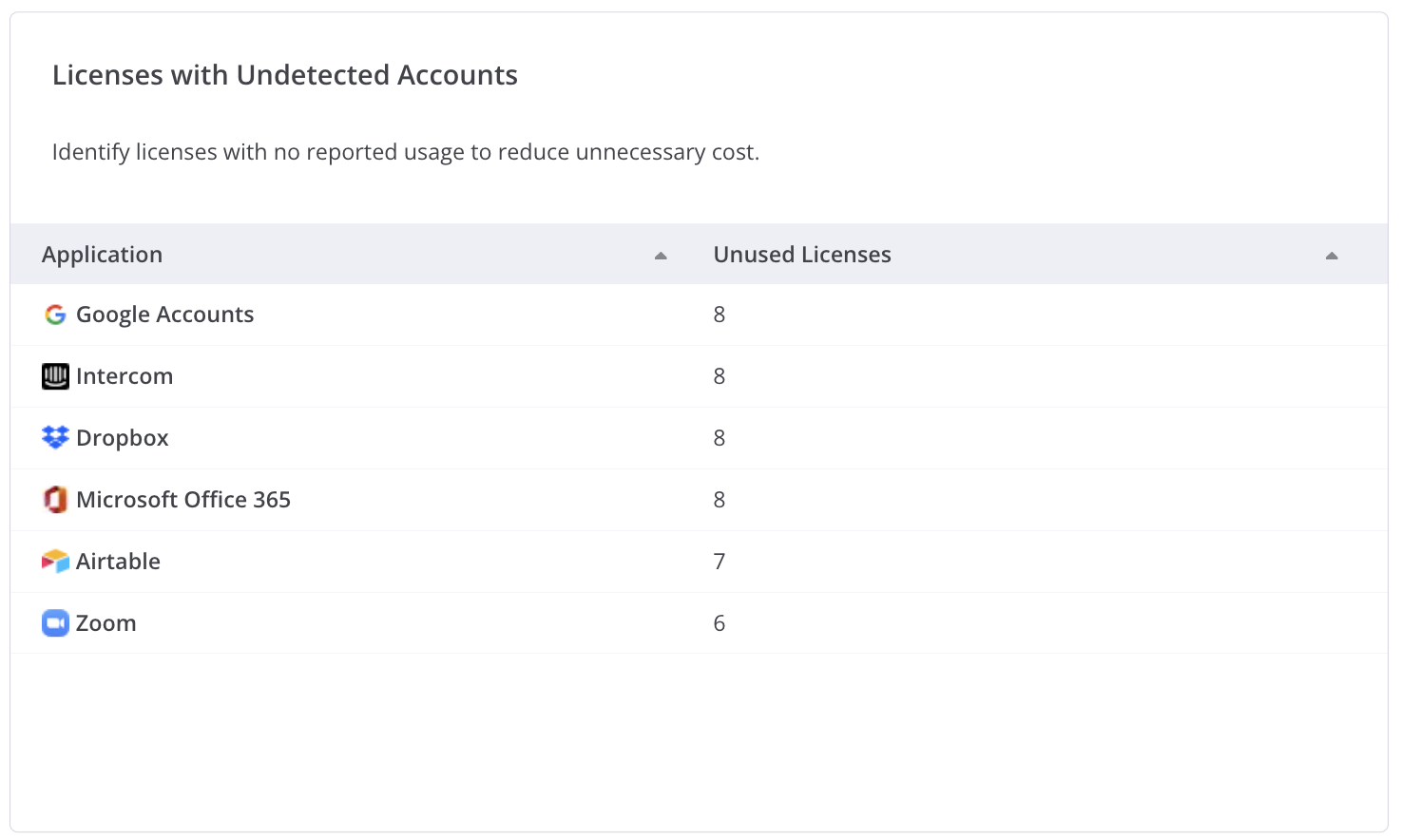Open the Airtable application name

click(x=118, y=562)
